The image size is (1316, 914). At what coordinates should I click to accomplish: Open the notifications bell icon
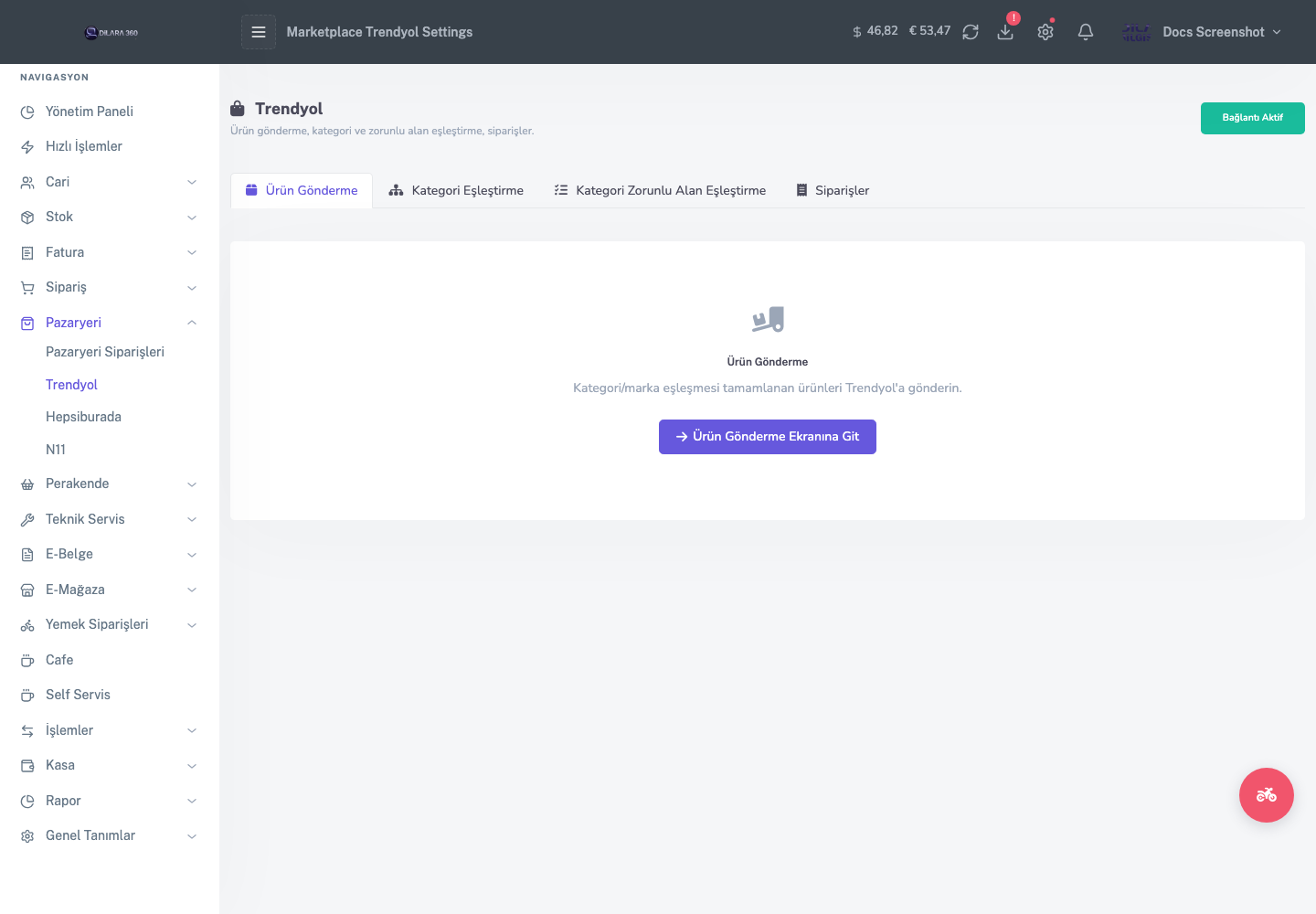[x=1086, y=32]
